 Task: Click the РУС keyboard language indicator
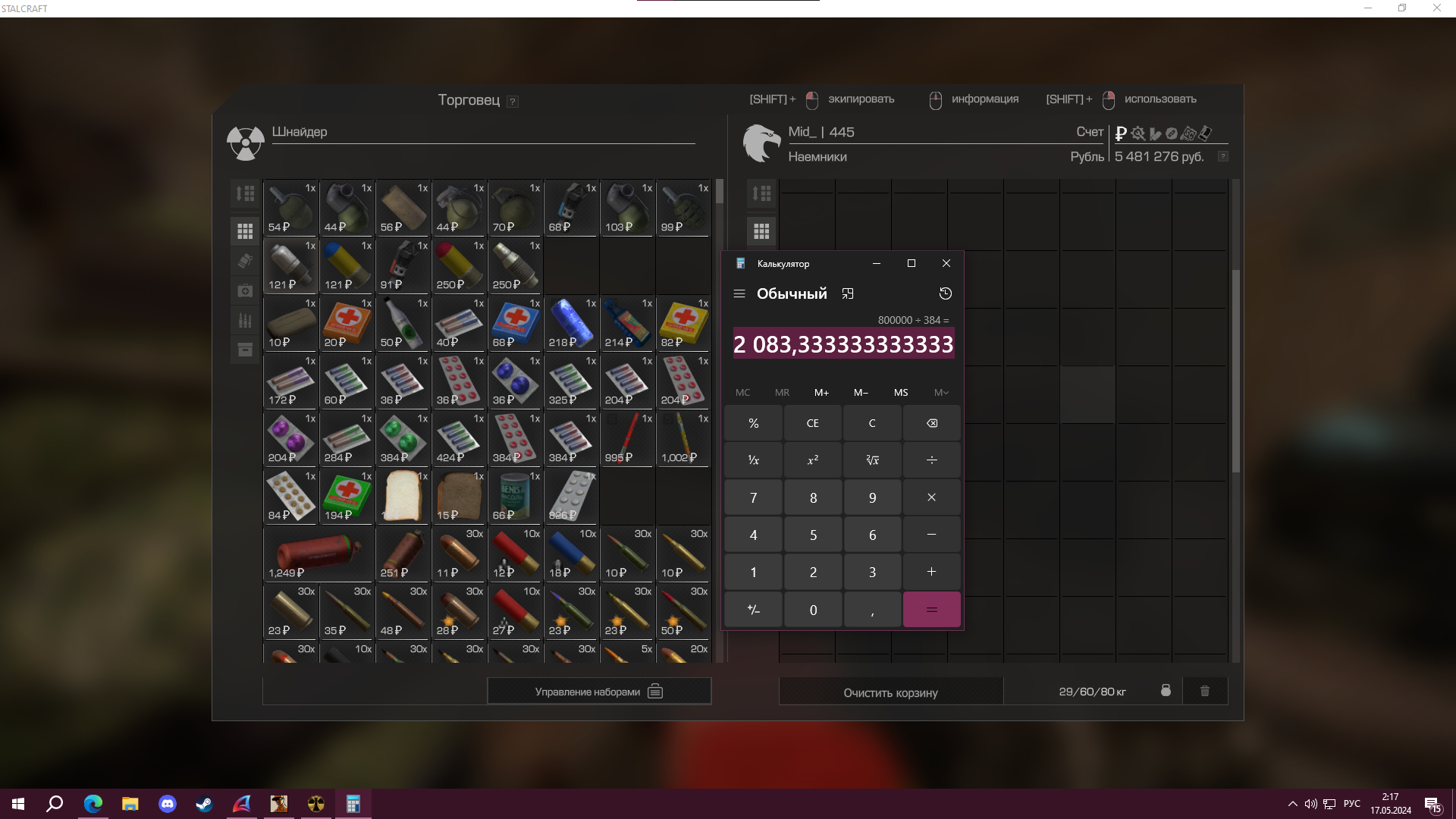click(1351, 804)
